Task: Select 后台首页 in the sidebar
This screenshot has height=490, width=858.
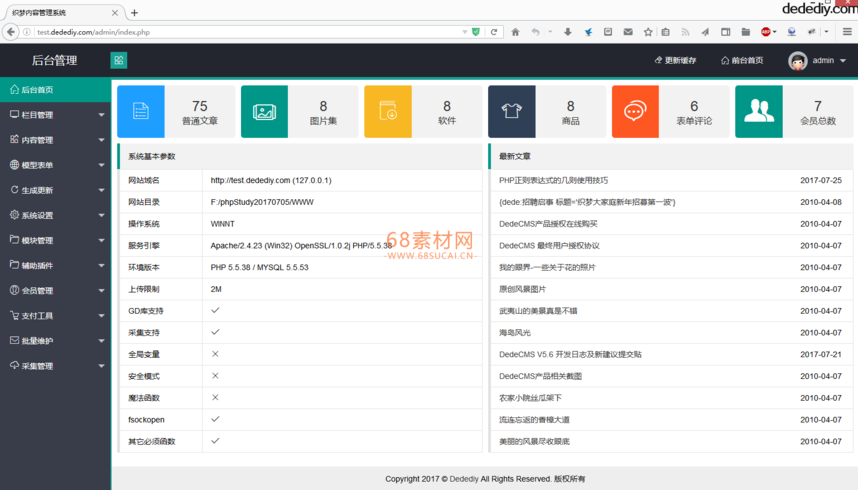Action: [x=55, y=90]
